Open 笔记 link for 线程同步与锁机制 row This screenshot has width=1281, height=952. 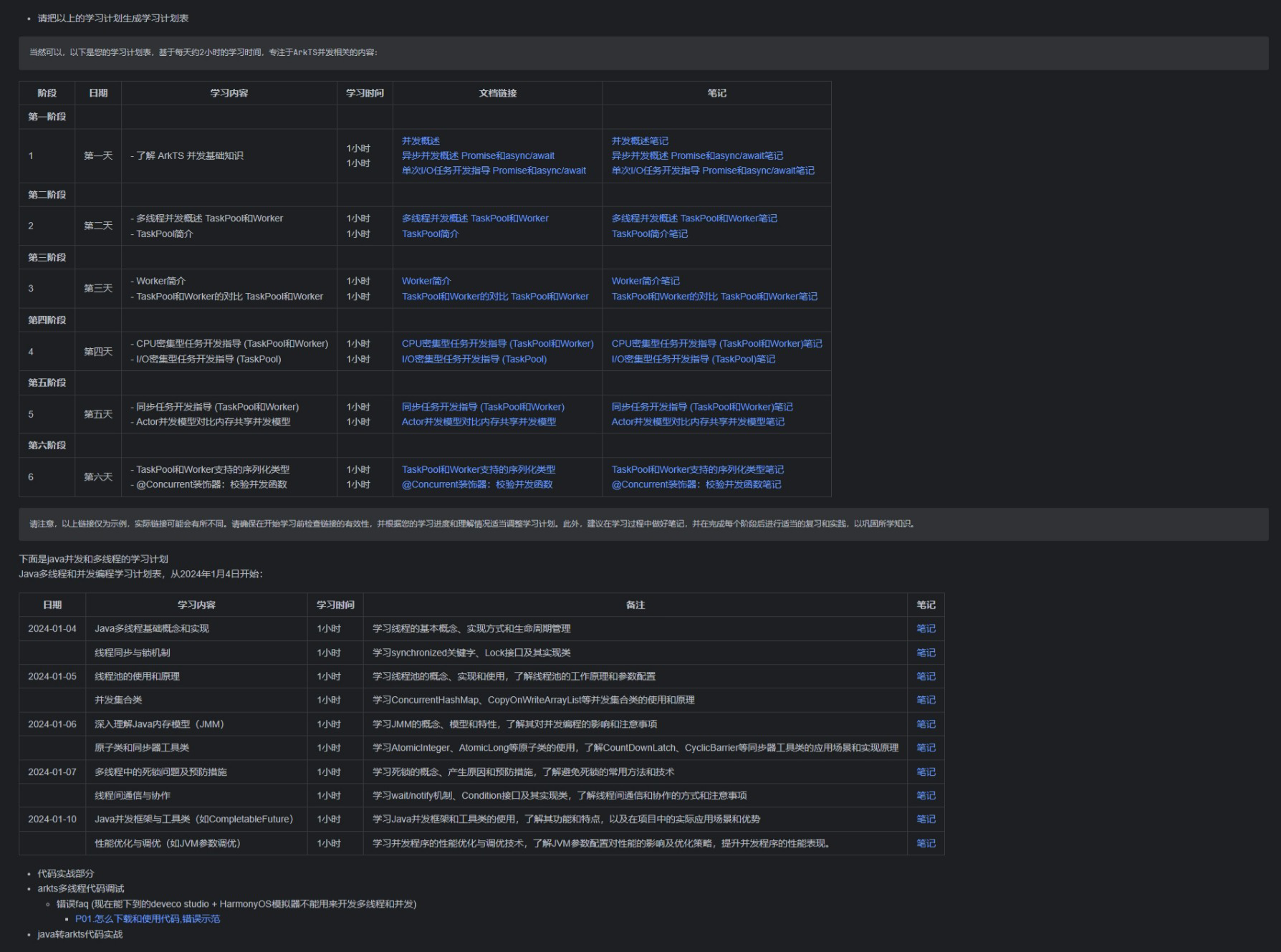coord(926,653)
